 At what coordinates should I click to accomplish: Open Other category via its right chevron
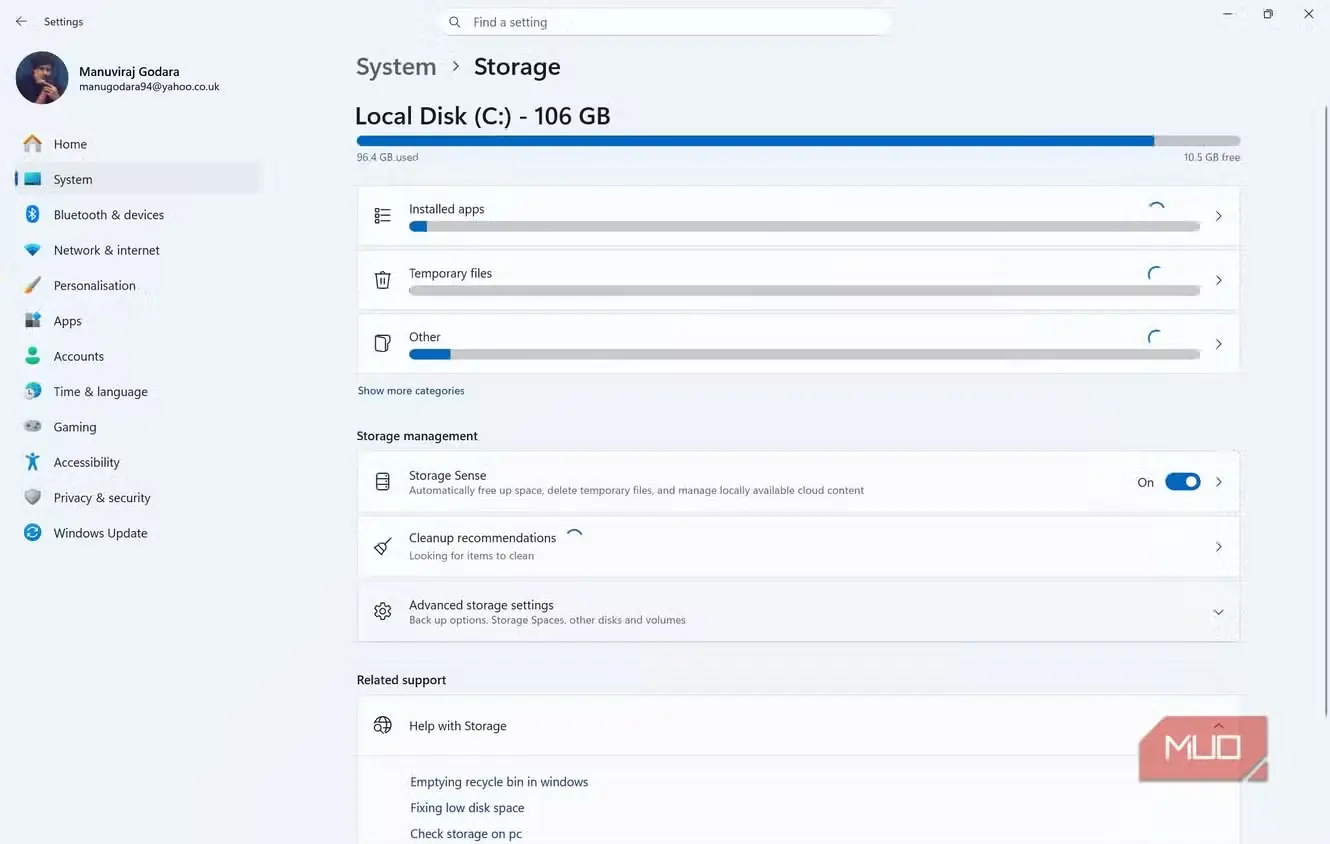click(x=1218, y=344)
